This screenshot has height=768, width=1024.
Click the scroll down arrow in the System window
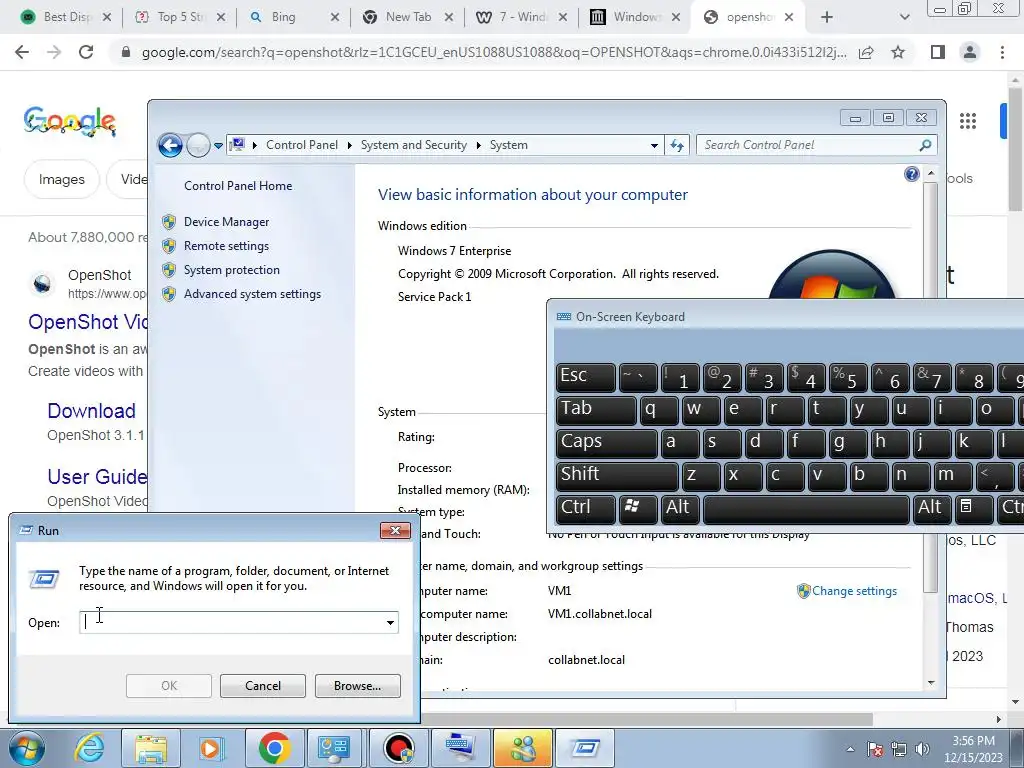point(931,682)
